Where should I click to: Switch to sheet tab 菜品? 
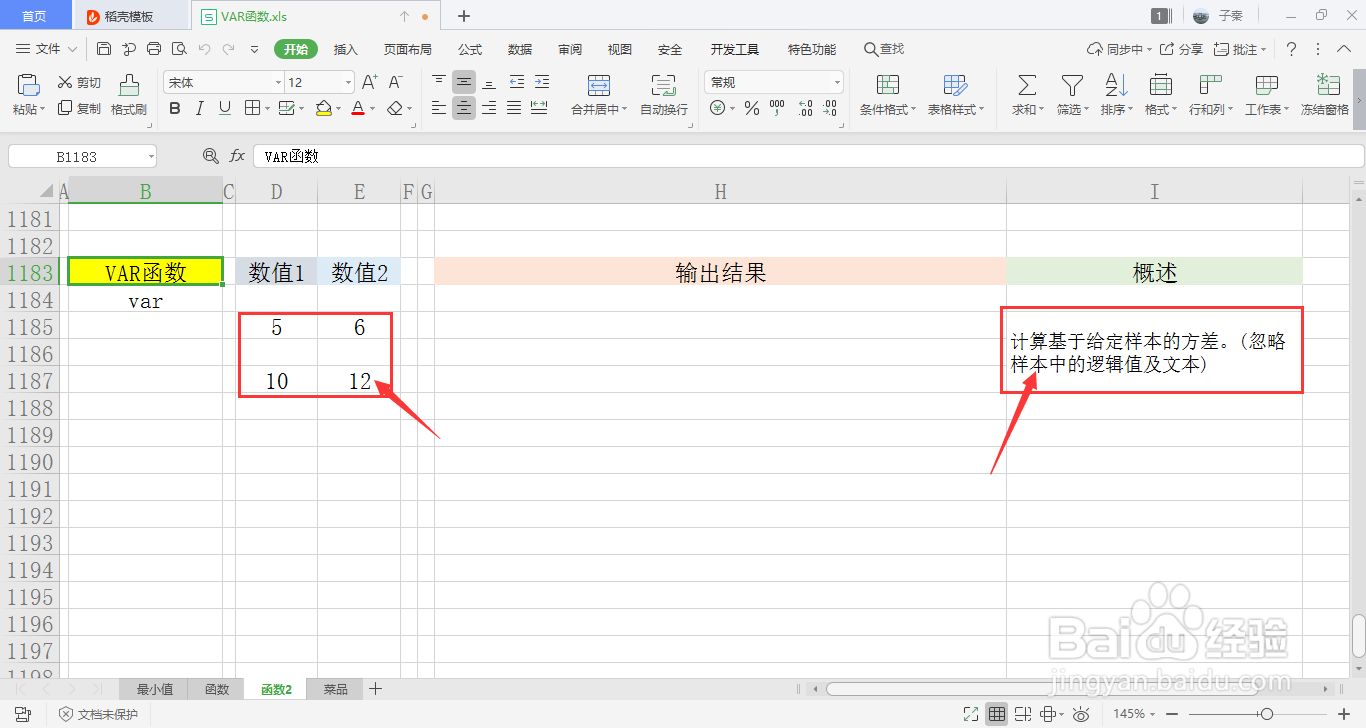click(336, 689)
